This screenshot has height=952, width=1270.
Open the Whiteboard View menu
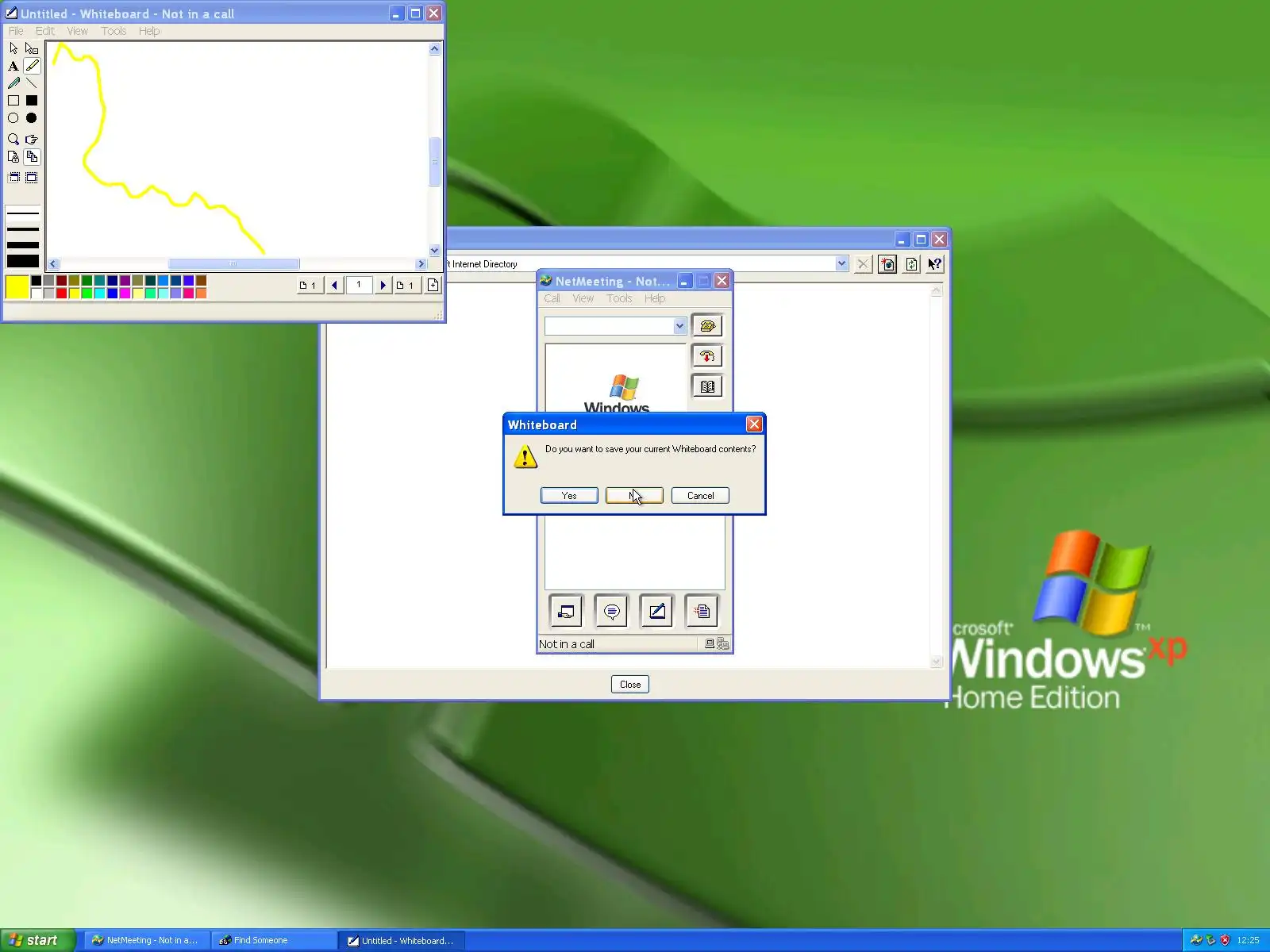[x=78, y=31]
